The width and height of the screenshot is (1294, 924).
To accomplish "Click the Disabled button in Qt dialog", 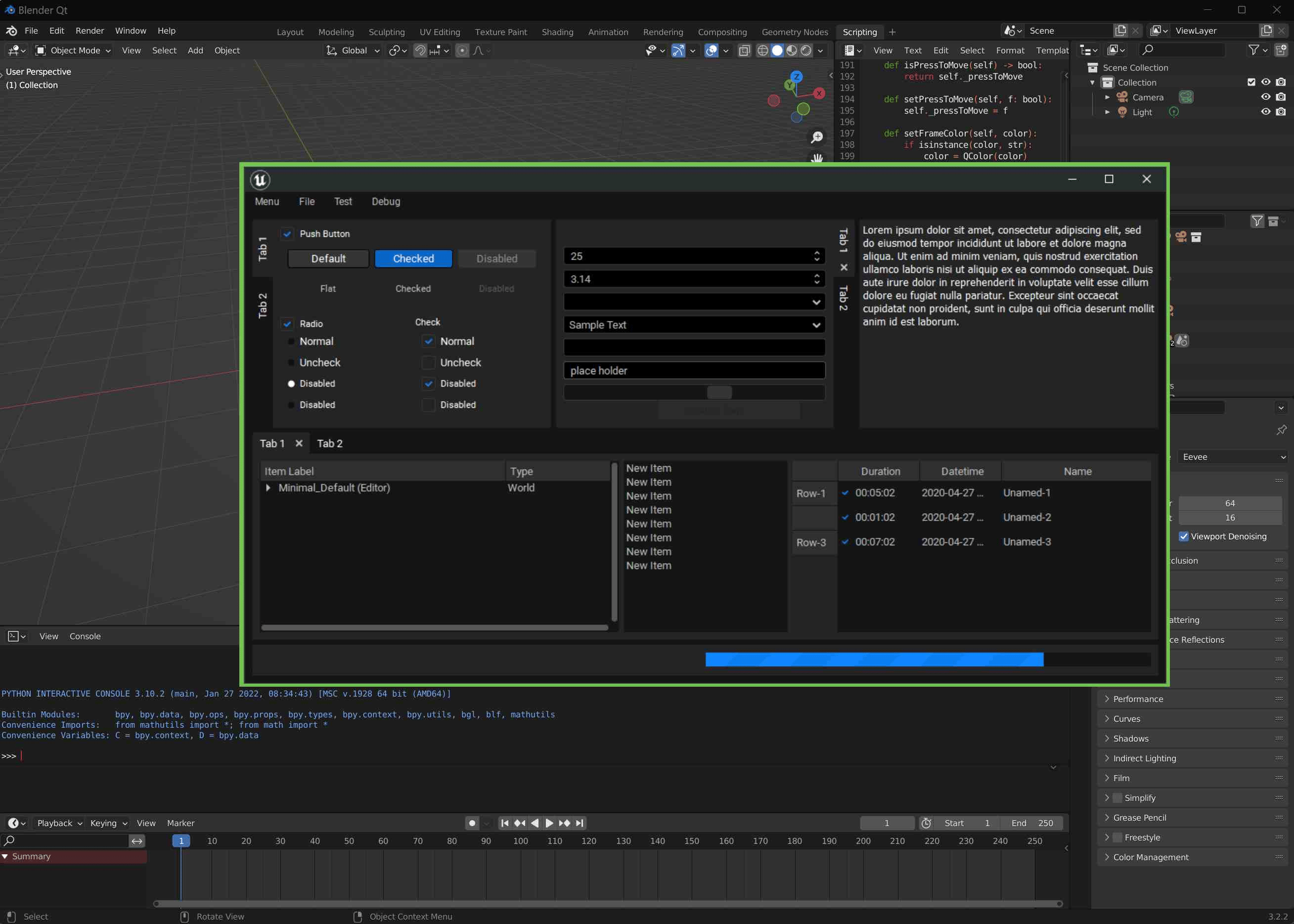I will tap(497, 258).
